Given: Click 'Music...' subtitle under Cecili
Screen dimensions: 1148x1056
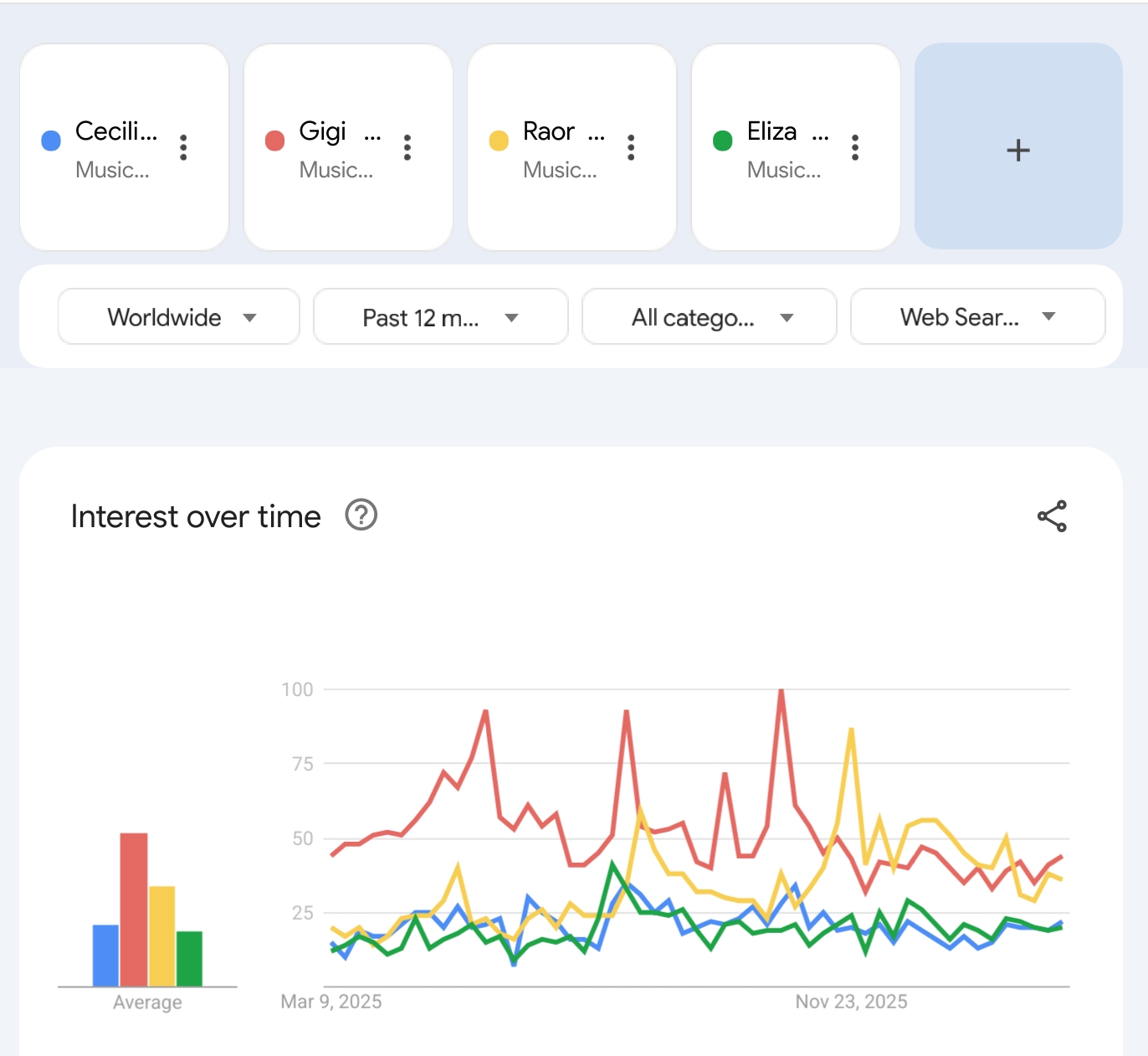Looking at the screenshot, I should 112,170.
